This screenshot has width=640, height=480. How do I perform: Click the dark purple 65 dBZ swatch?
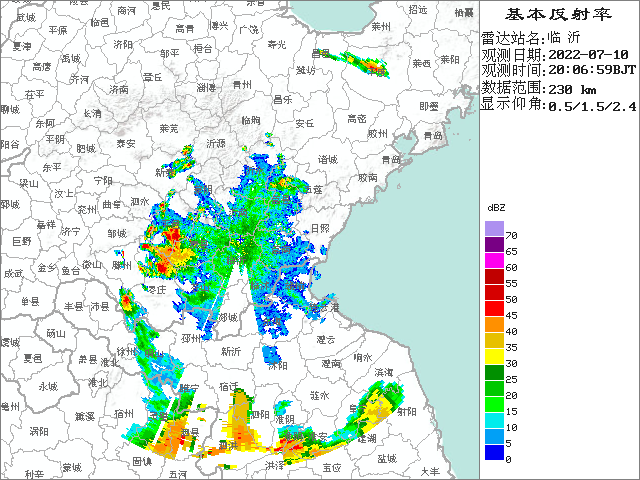coord(493,245)
